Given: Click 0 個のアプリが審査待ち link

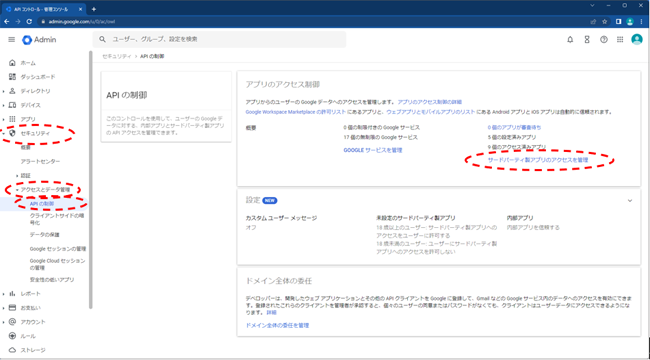Looking at the screenshot, I should coord(514,127).
